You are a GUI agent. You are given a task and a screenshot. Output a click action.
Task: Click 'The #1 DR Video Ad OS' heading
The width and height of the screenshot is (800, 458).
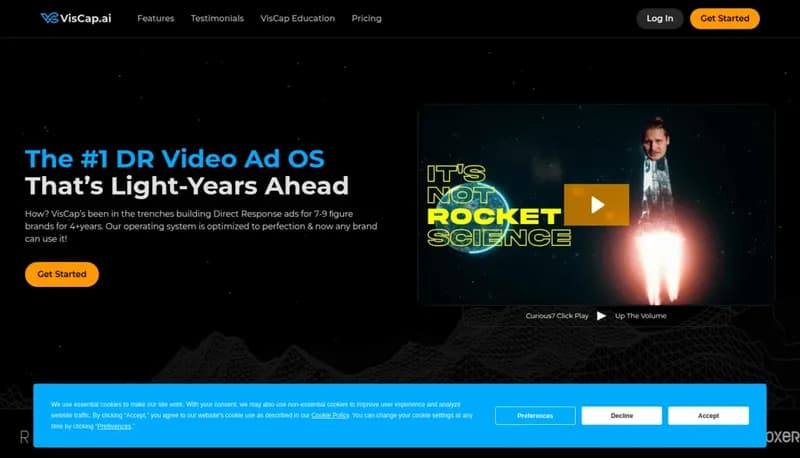click(x=174, y=159)
